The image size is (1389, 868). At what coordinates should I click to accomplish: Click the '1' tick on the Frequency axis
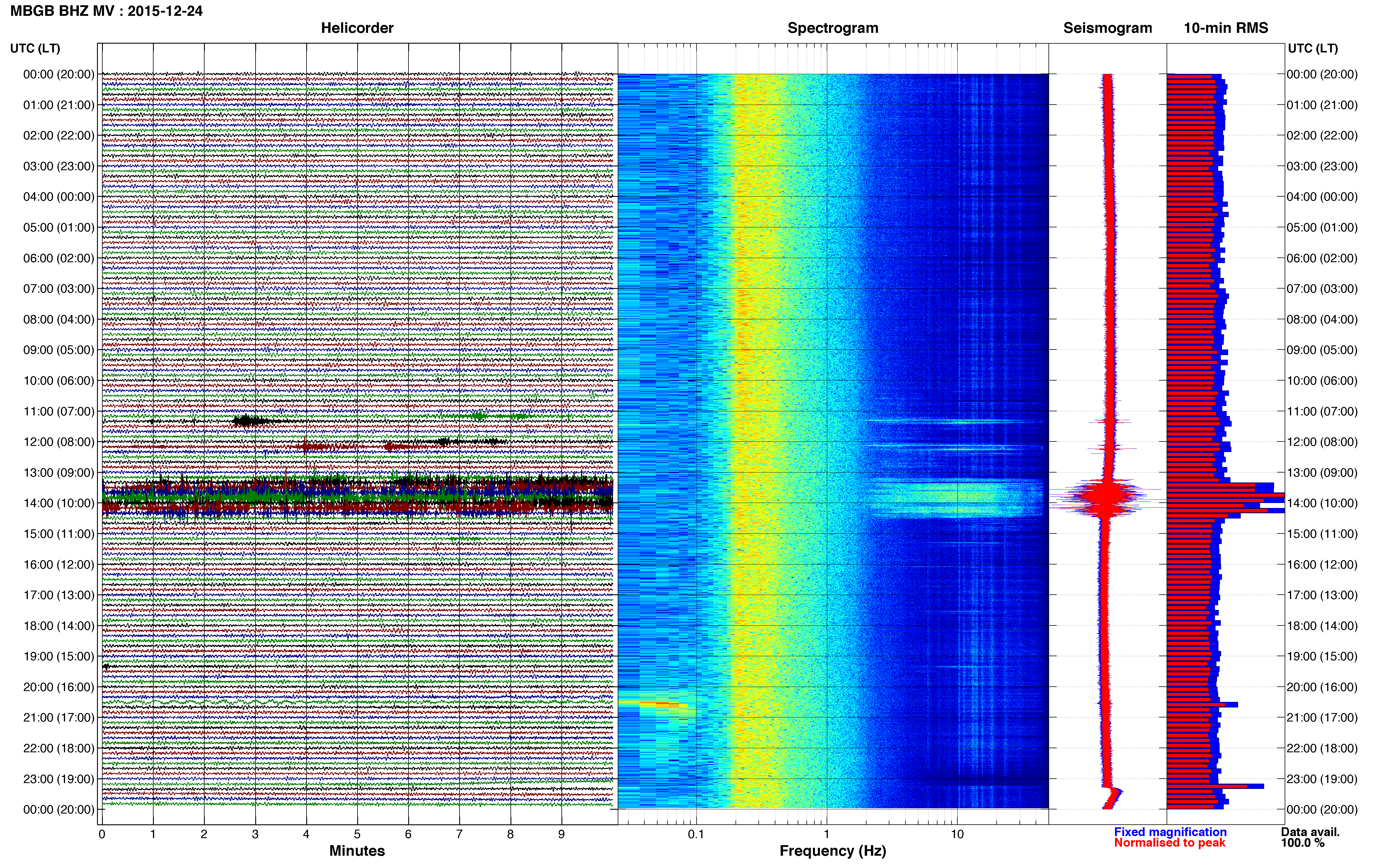click(x=826, y=834)
